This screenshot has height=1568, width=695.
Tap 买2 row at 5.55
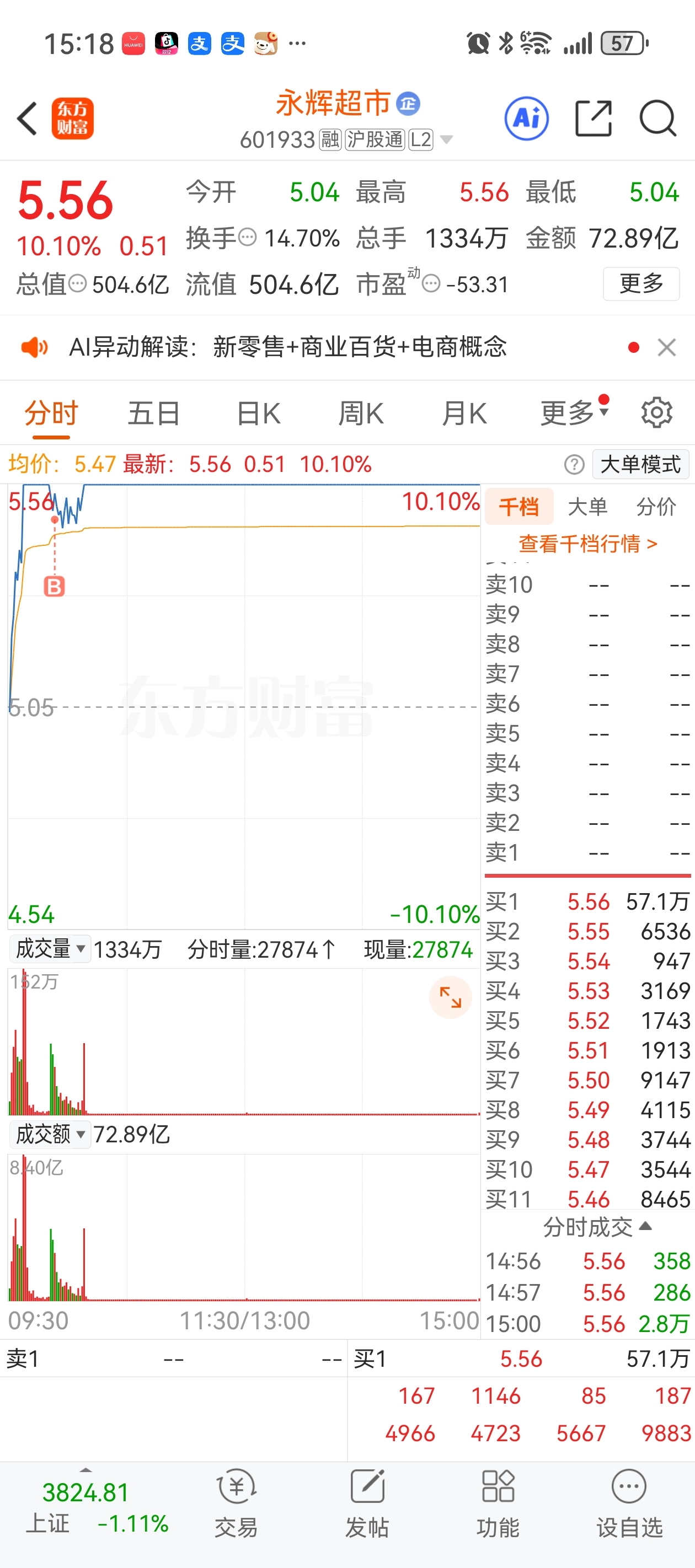pyautogui.click(x=587, y=931)
